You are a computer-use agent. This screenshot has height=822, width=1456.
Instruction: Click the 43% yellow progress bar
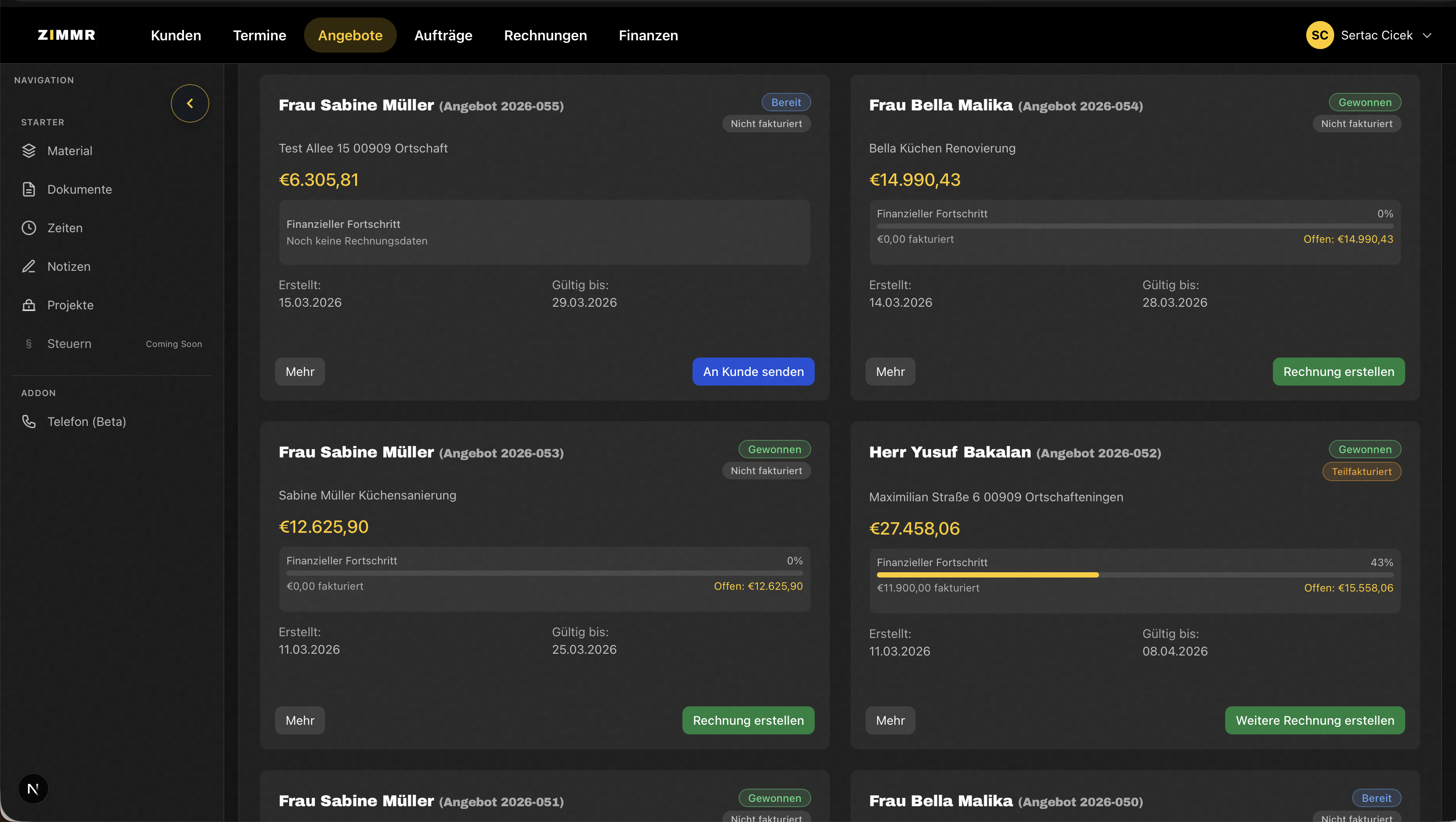987,575
